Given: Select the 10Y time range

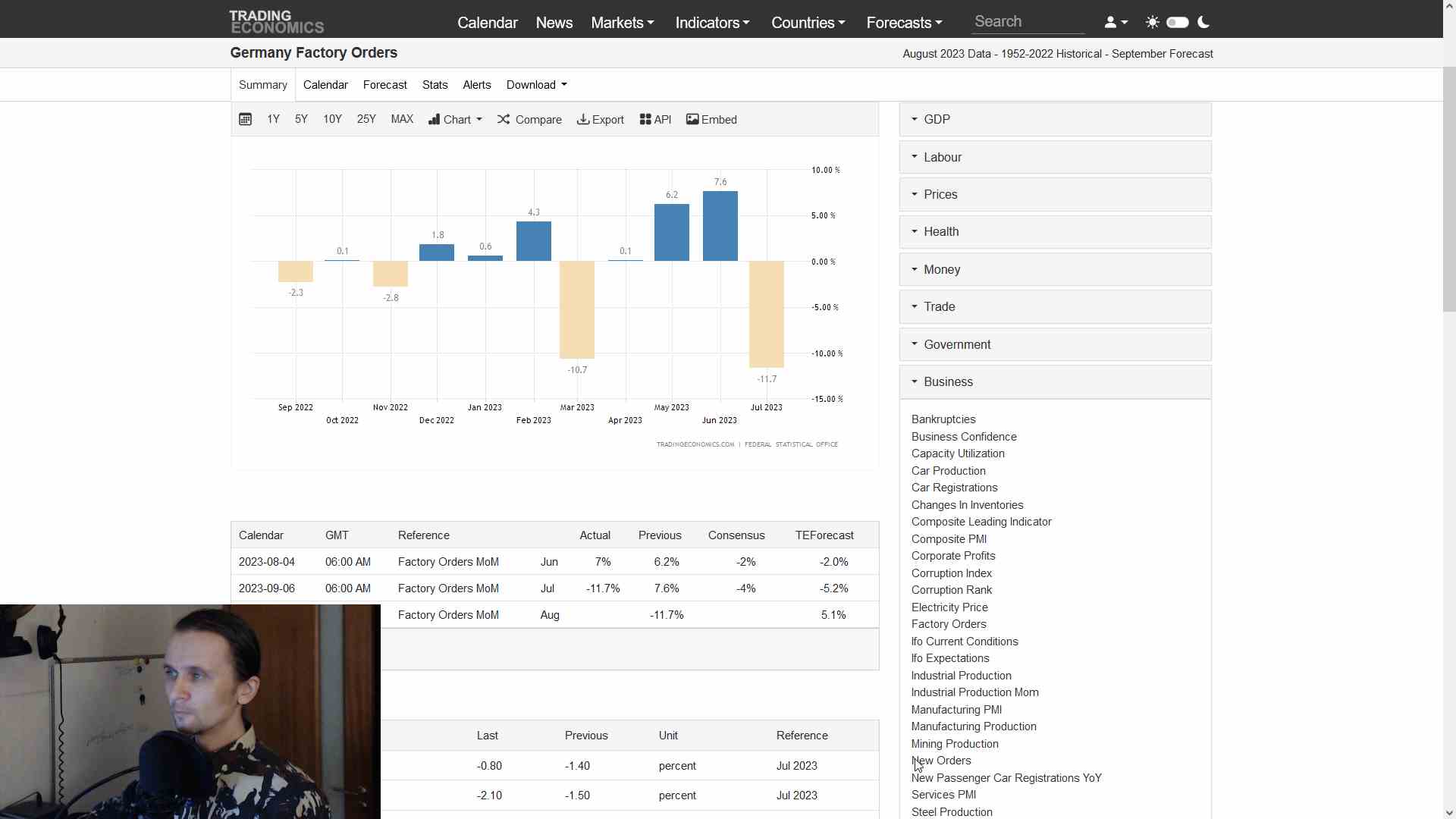Looking at the screenshot, I should [332, 119].
